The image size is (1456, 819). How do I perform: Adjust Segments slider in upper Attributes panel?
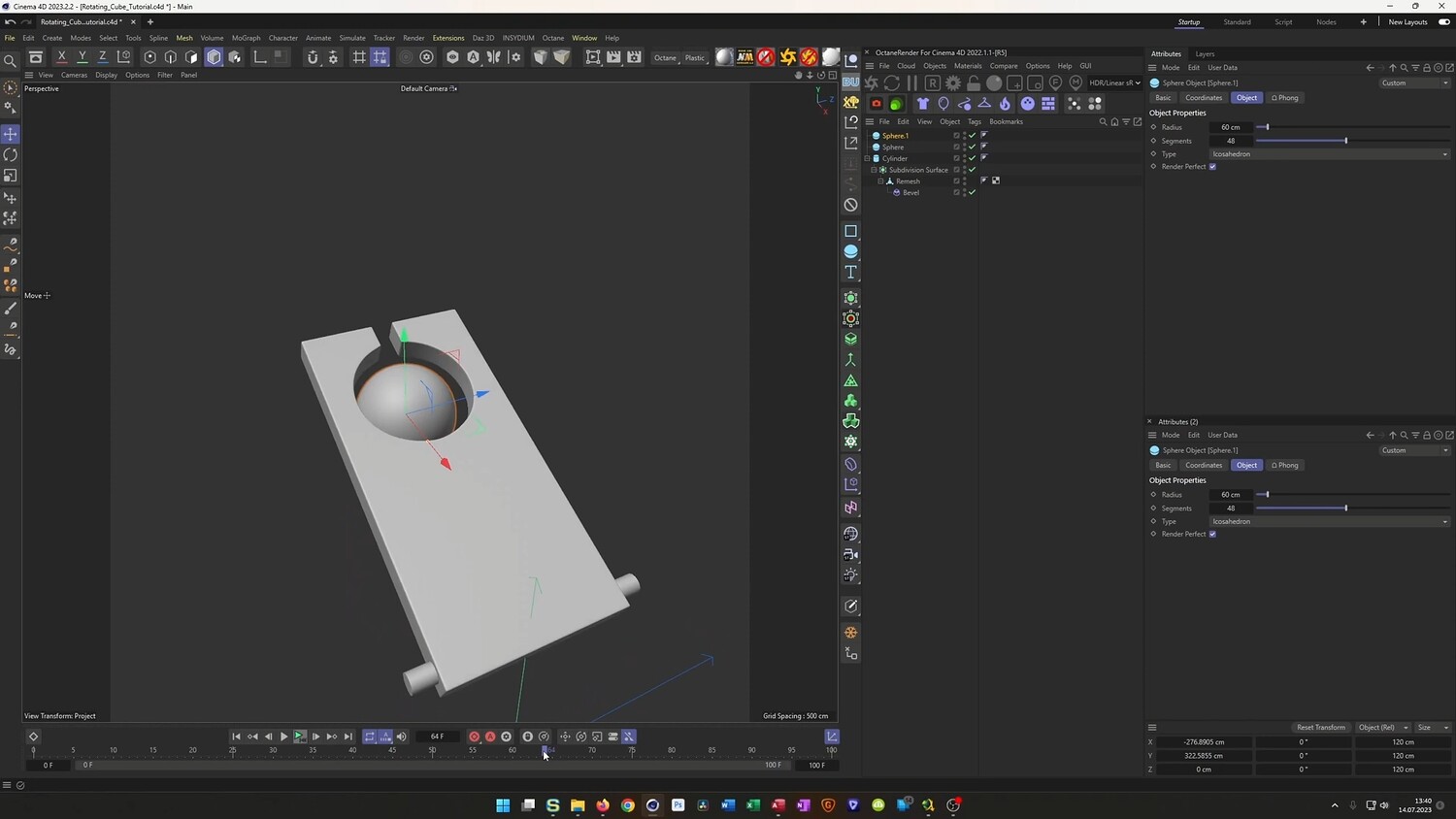[1353, 141]
